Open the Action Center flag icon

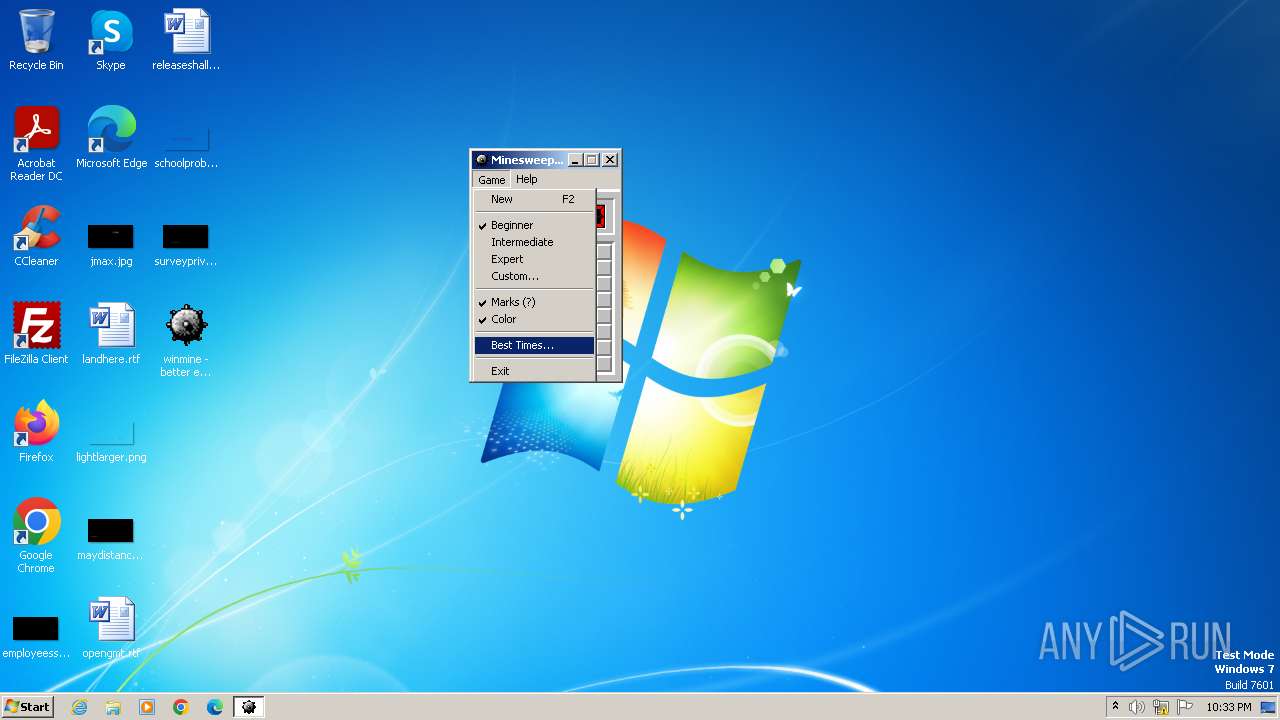(1185, 707)
